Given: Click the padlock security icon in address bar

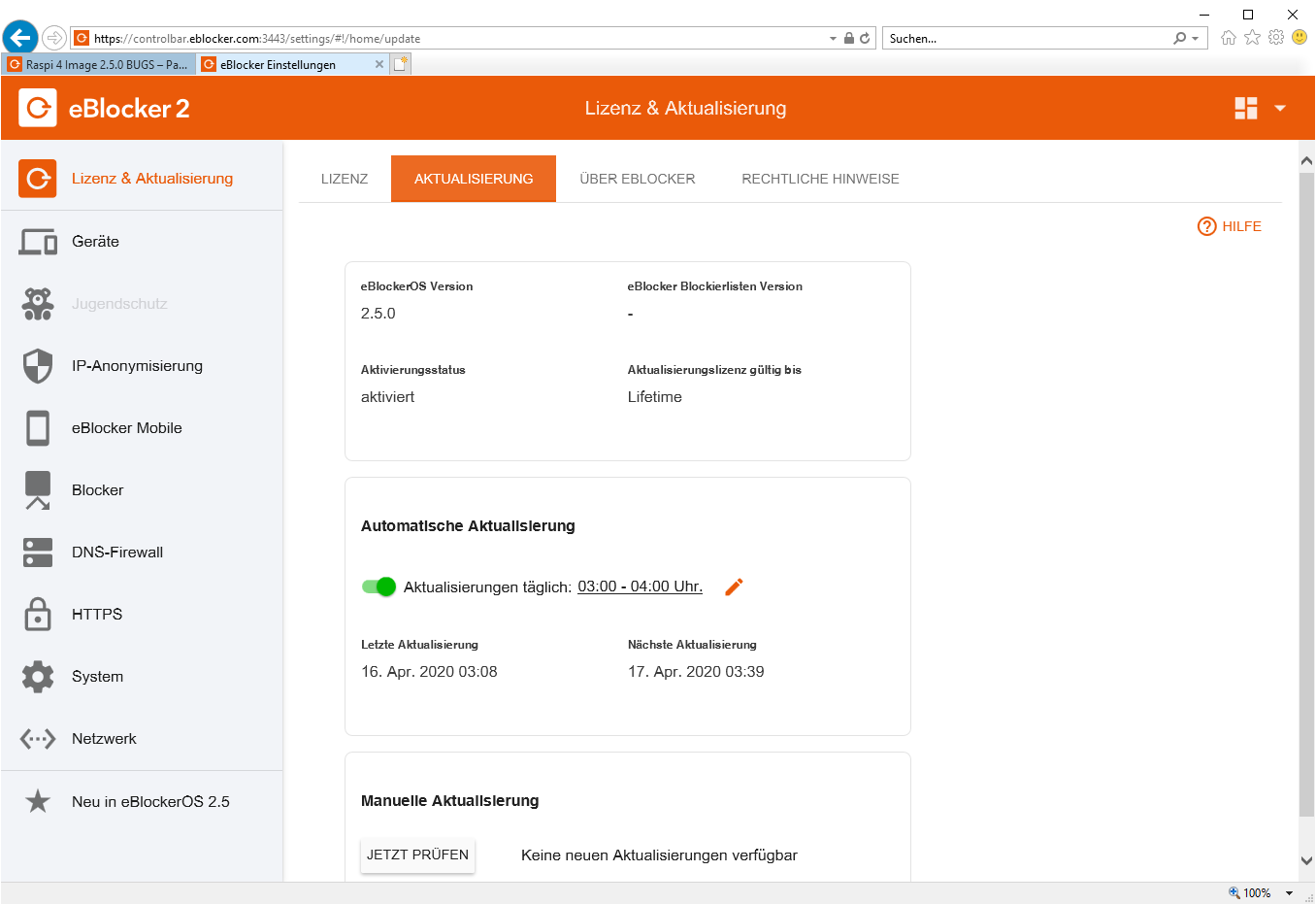Looking at the screenshot, I should pyautogui.click(x=849, y=38).
